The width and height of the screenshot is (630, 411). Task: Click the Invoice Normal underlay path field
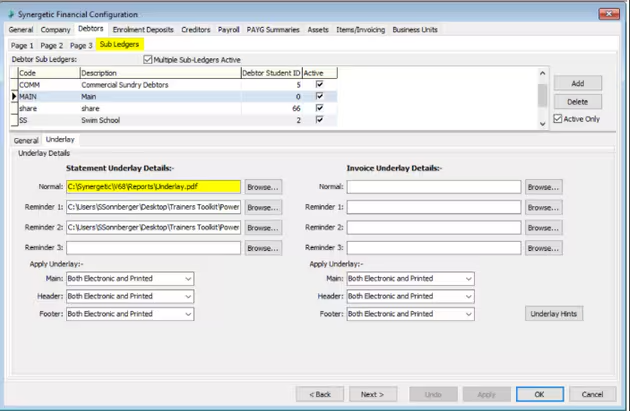433,187
